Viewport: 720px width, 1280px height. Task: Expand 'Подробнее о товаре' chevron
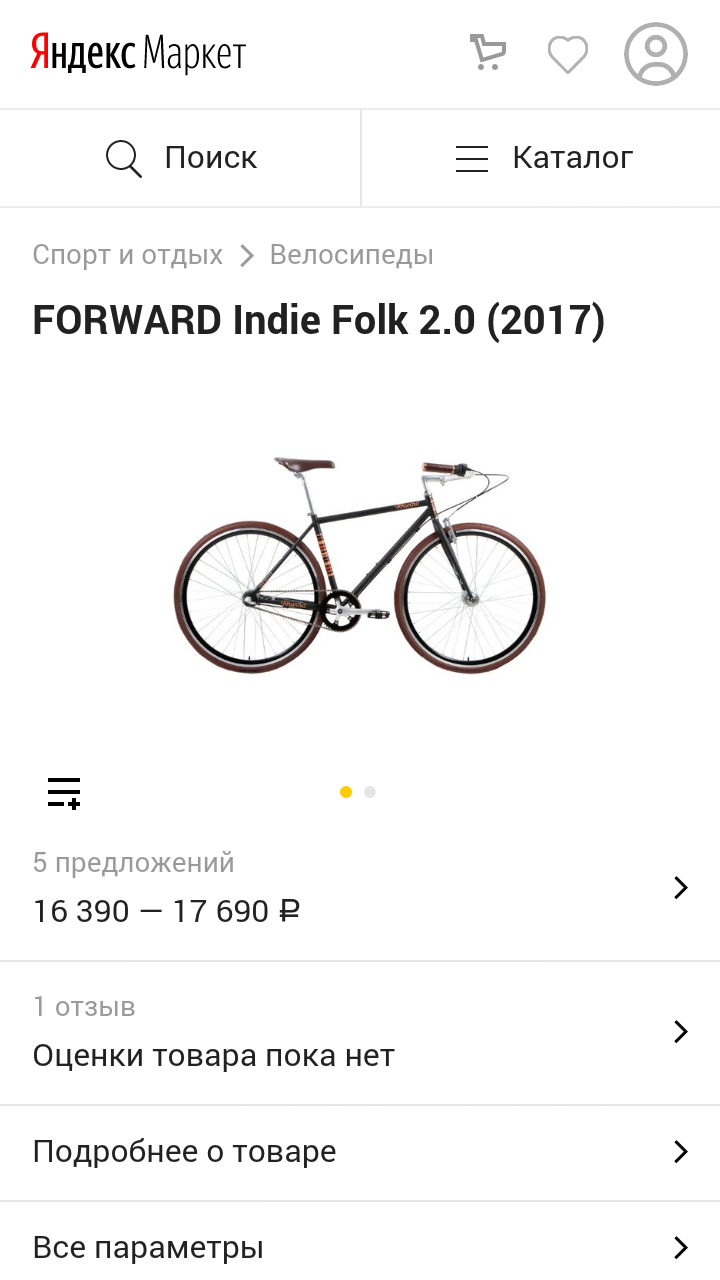tap(681, 1152)
